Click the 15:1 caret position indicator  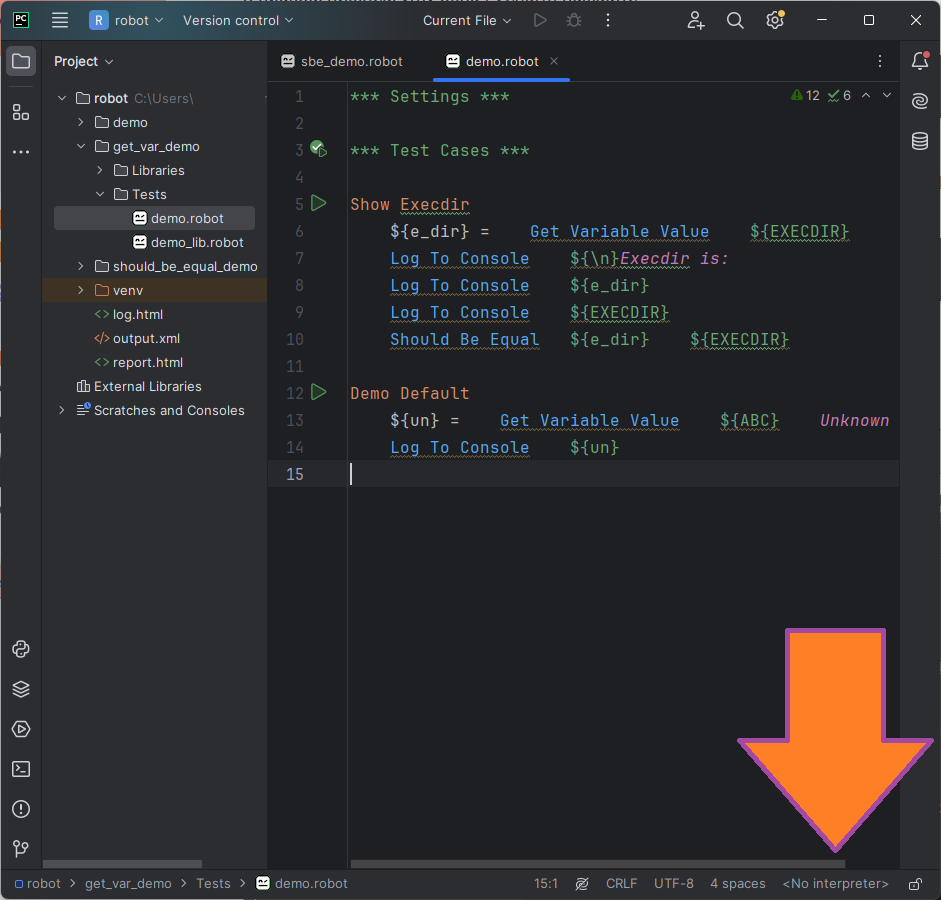click(x=546, y=884)
